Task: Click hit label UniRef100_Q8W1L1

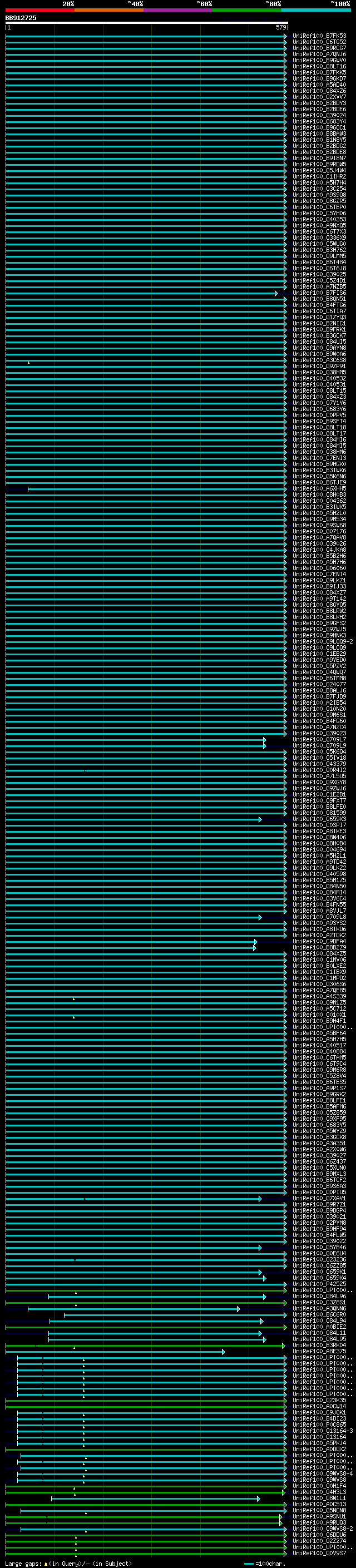Action: pos(319,1498)
